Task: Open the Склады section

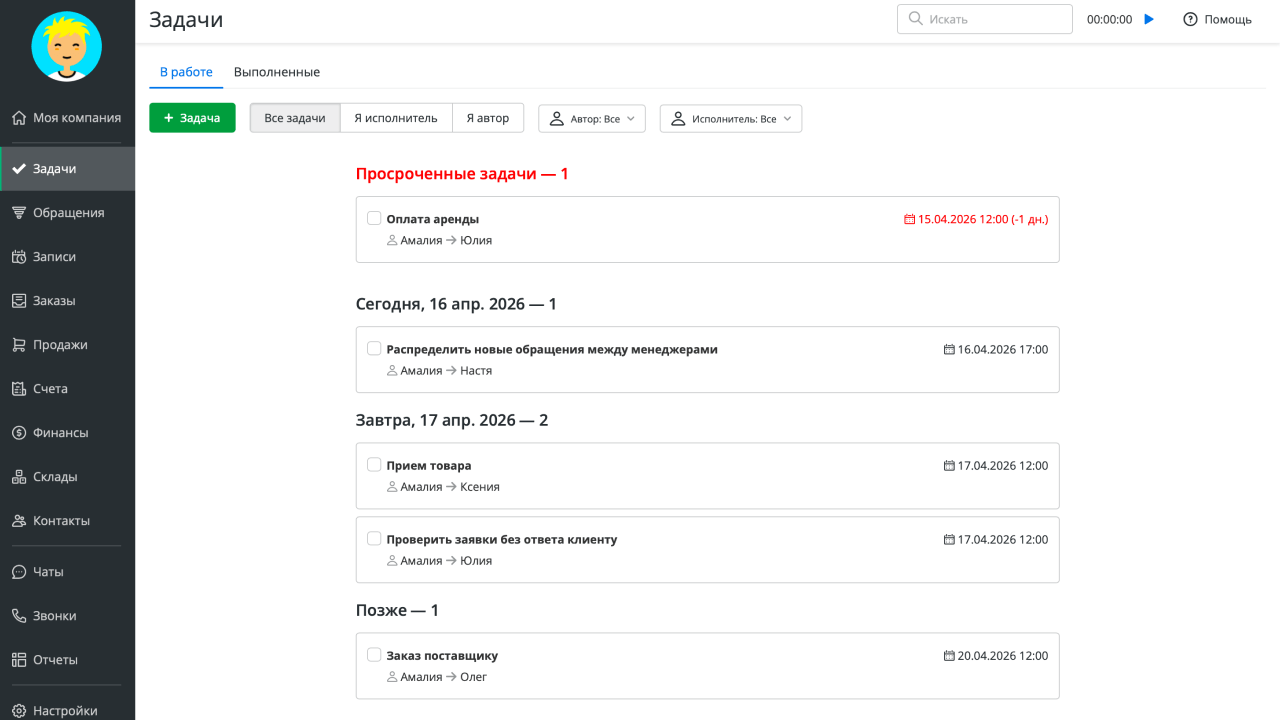Action: (55, 476)
